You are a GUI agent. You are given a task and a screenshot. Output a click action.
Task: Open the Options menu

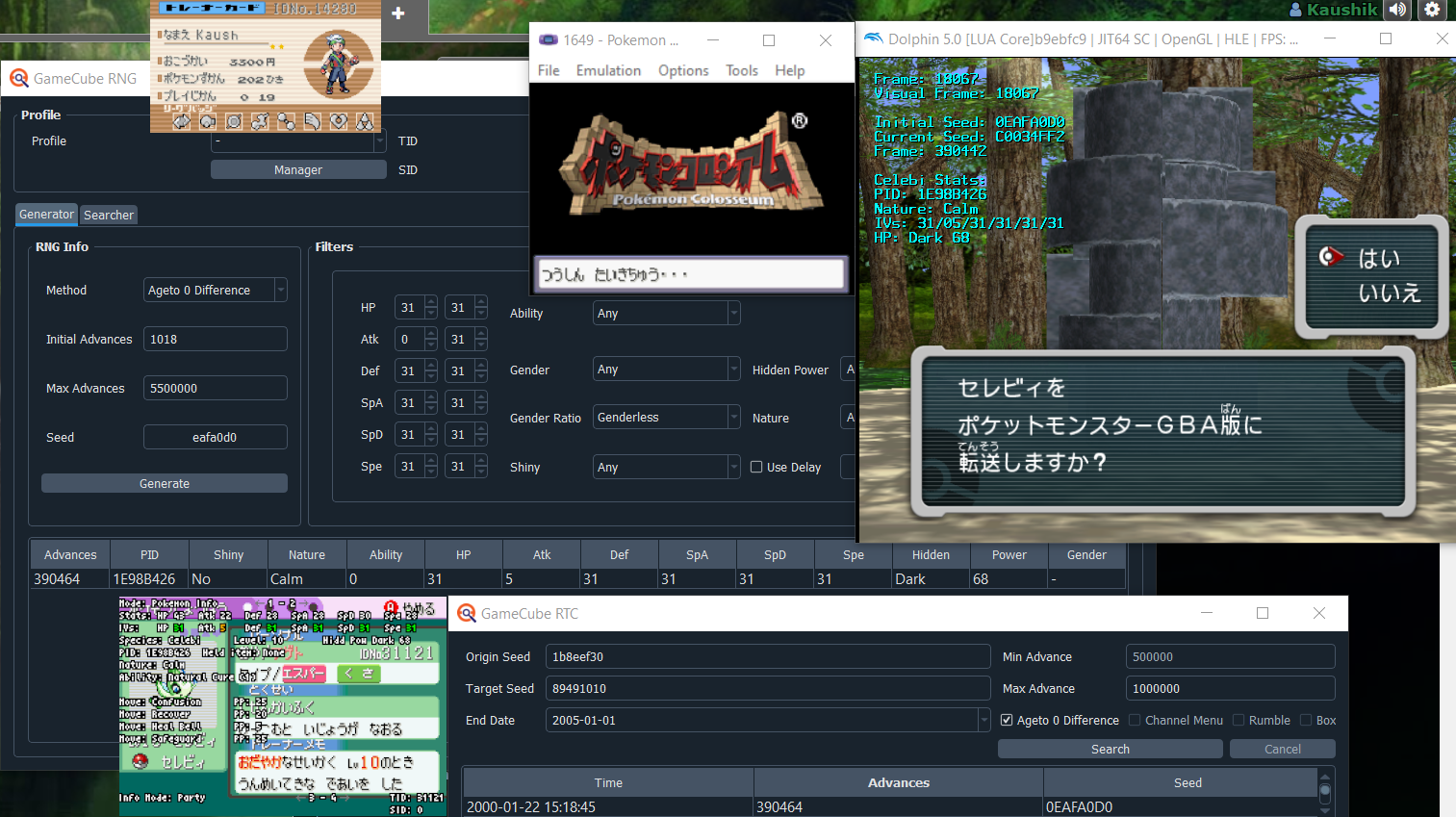[x=683, y=70]
